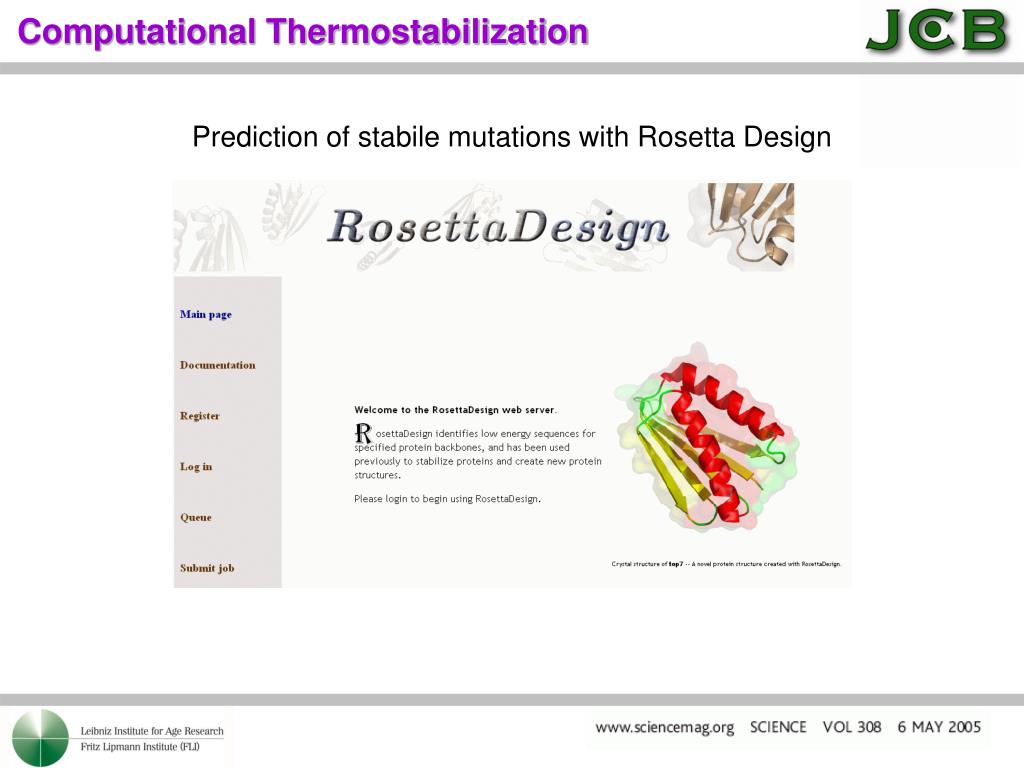
Task: Open the Main page link
Action: tap(206, 314)
